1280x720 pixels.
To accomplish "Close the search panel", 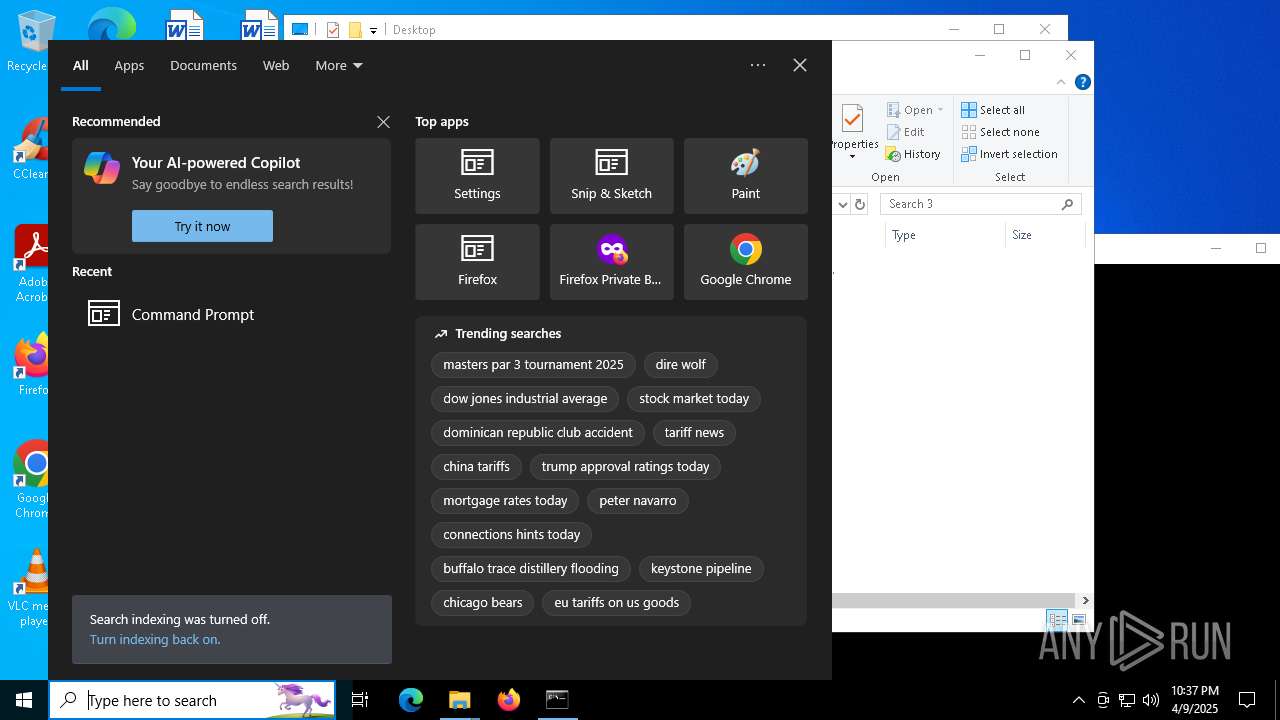I will pos(800,65).
